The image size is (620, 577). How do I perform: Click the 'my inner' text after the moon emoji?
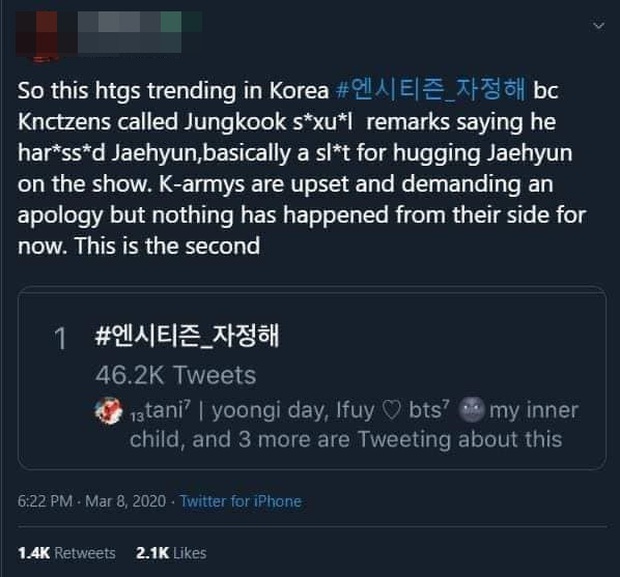(534, 411)
